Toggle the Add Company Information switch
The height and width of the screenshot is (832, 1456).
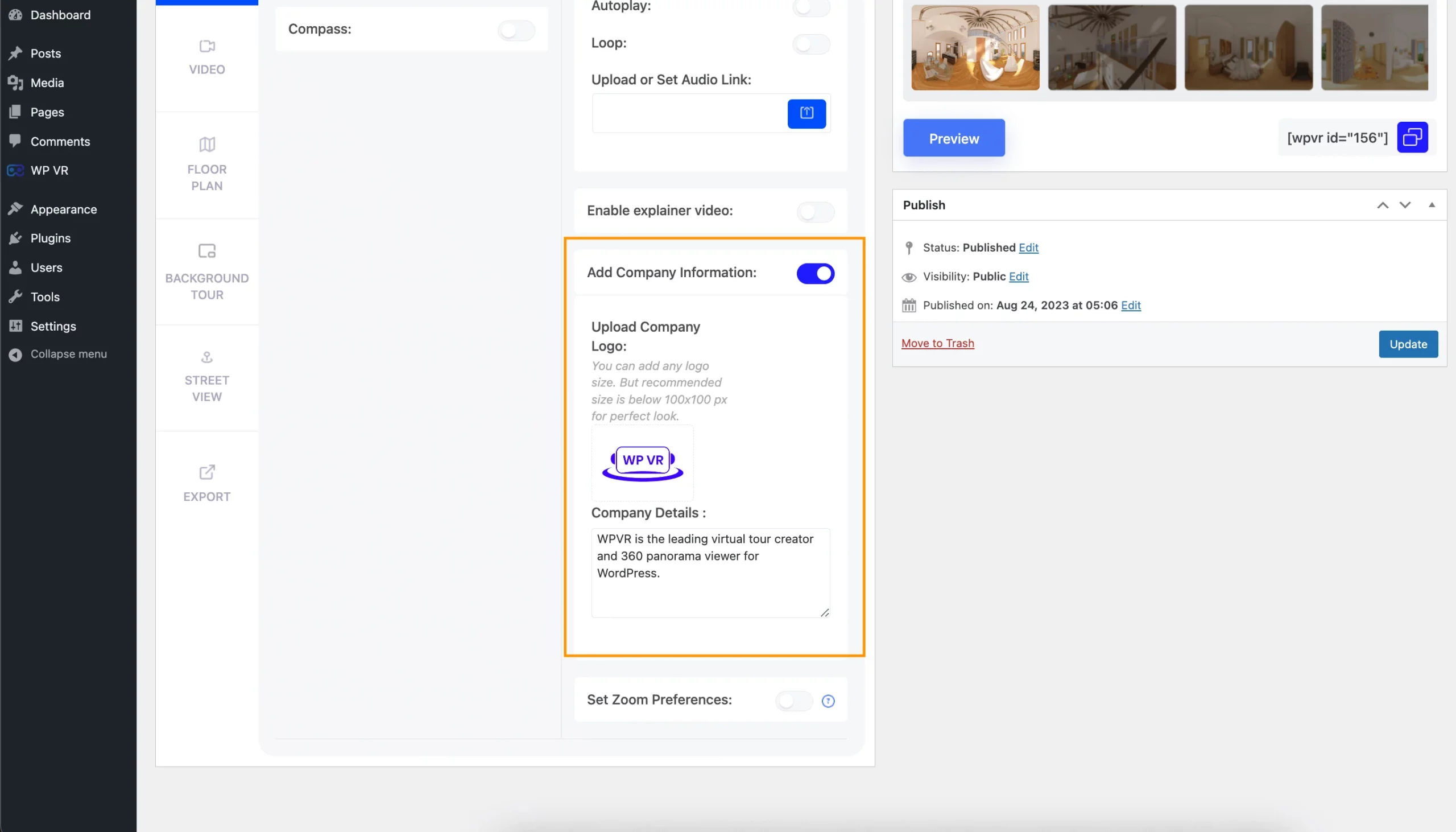(815, 273)
